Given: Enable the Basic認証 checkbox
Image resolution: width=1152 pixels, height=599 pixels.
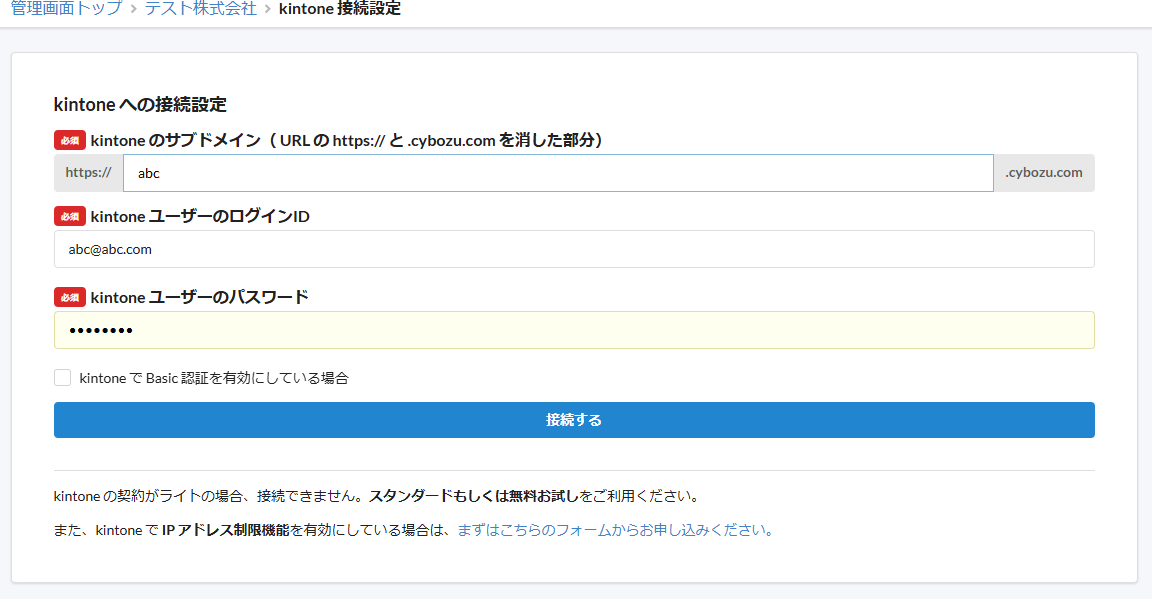Looking at the screenshot, I should pyautogui.click(x=62, y=378).
